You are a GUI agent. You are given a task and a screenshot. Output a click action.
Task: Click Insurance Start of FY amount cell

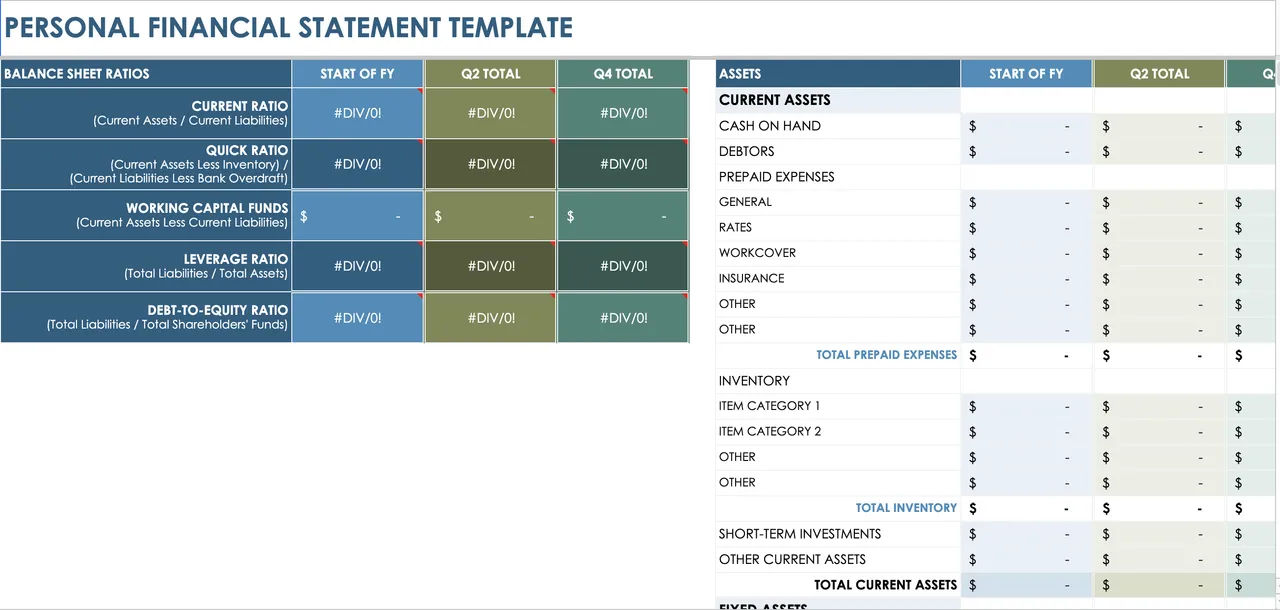(x=1027, y=279)
